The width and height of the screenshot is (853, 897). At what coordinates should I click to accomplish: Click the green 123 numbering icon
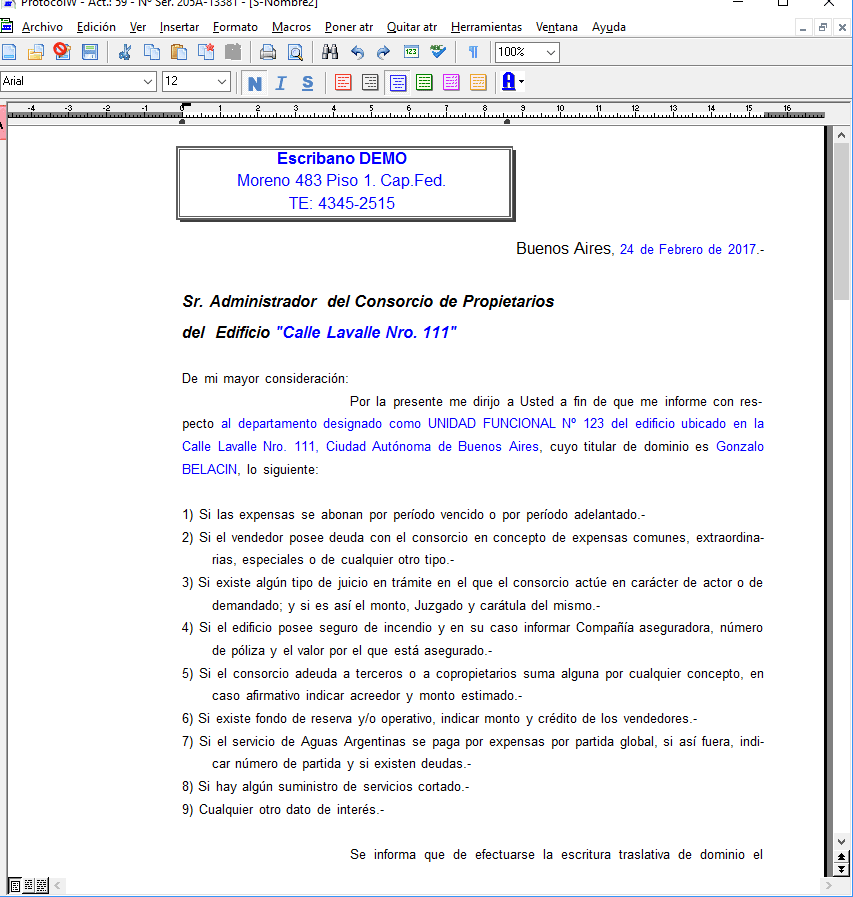[x=411, y=52]
